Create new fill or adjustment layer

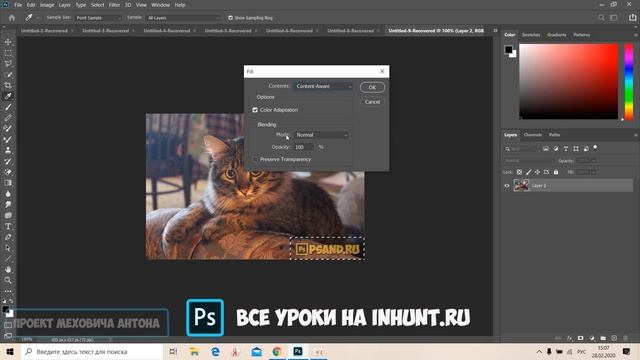(x=592, y=338)
